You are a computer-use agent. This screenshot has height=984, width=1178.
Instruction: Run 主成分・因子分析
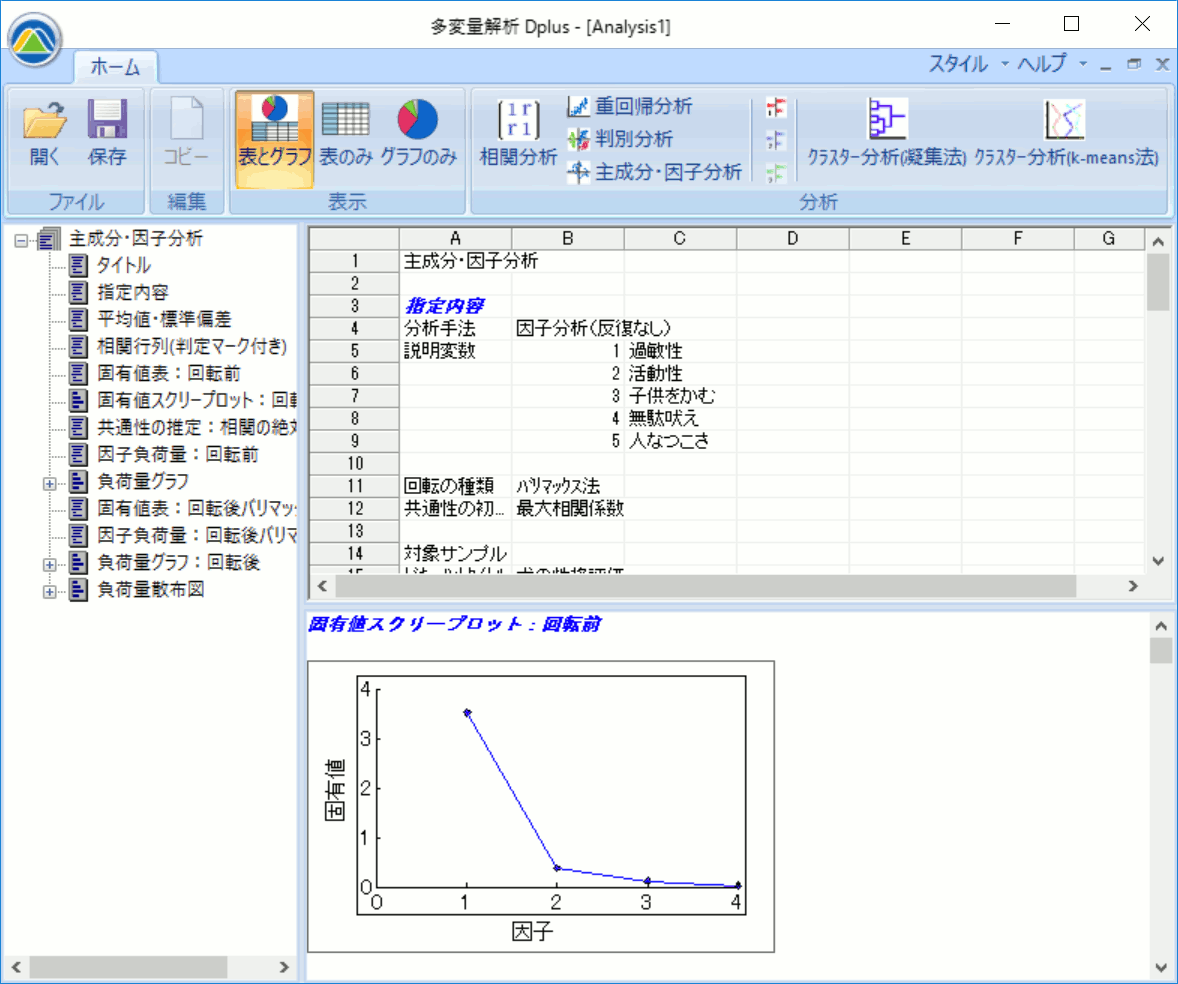[654, 172]
